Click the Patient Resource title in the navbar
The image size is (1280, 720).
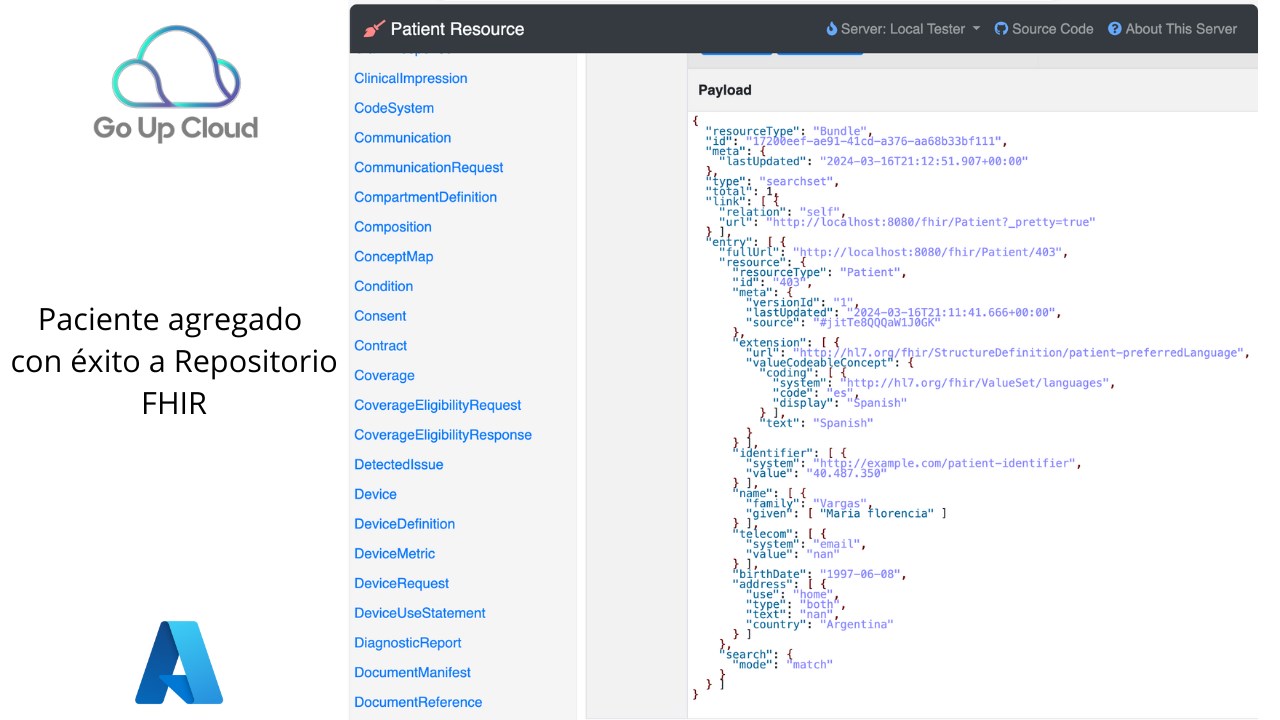tap(457, 29)
